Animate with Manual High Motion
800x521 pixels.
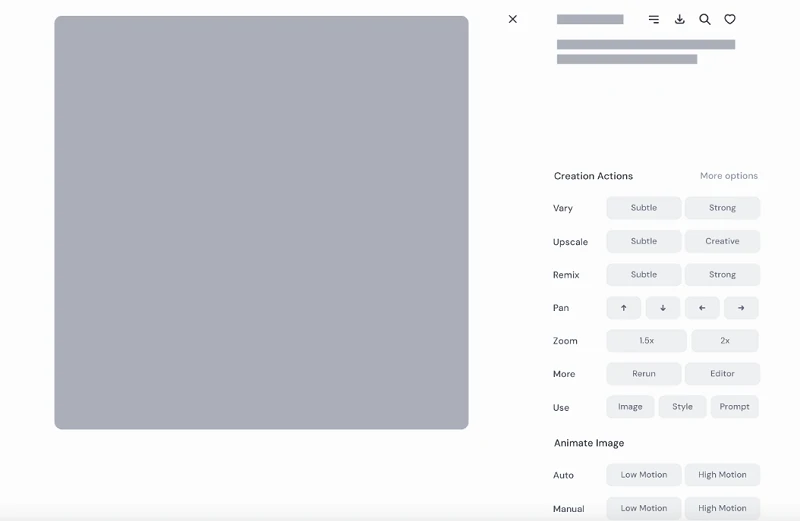coord(722,508)
